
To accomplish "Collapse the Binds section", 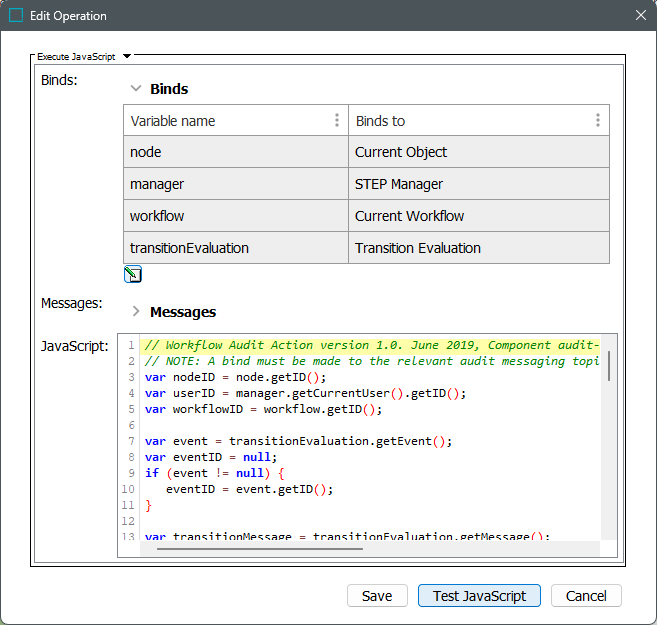I will tap(136, 89).
